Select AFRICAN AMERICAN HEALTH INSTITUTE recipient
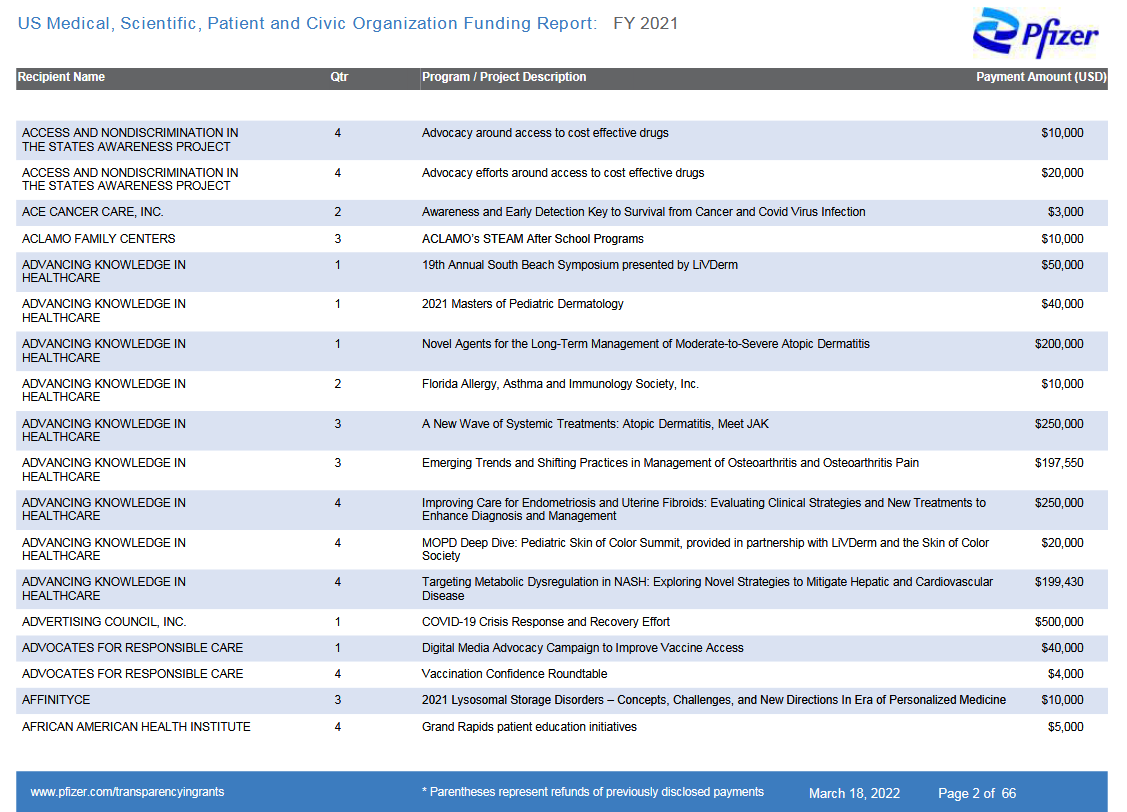 pos(136,727)
